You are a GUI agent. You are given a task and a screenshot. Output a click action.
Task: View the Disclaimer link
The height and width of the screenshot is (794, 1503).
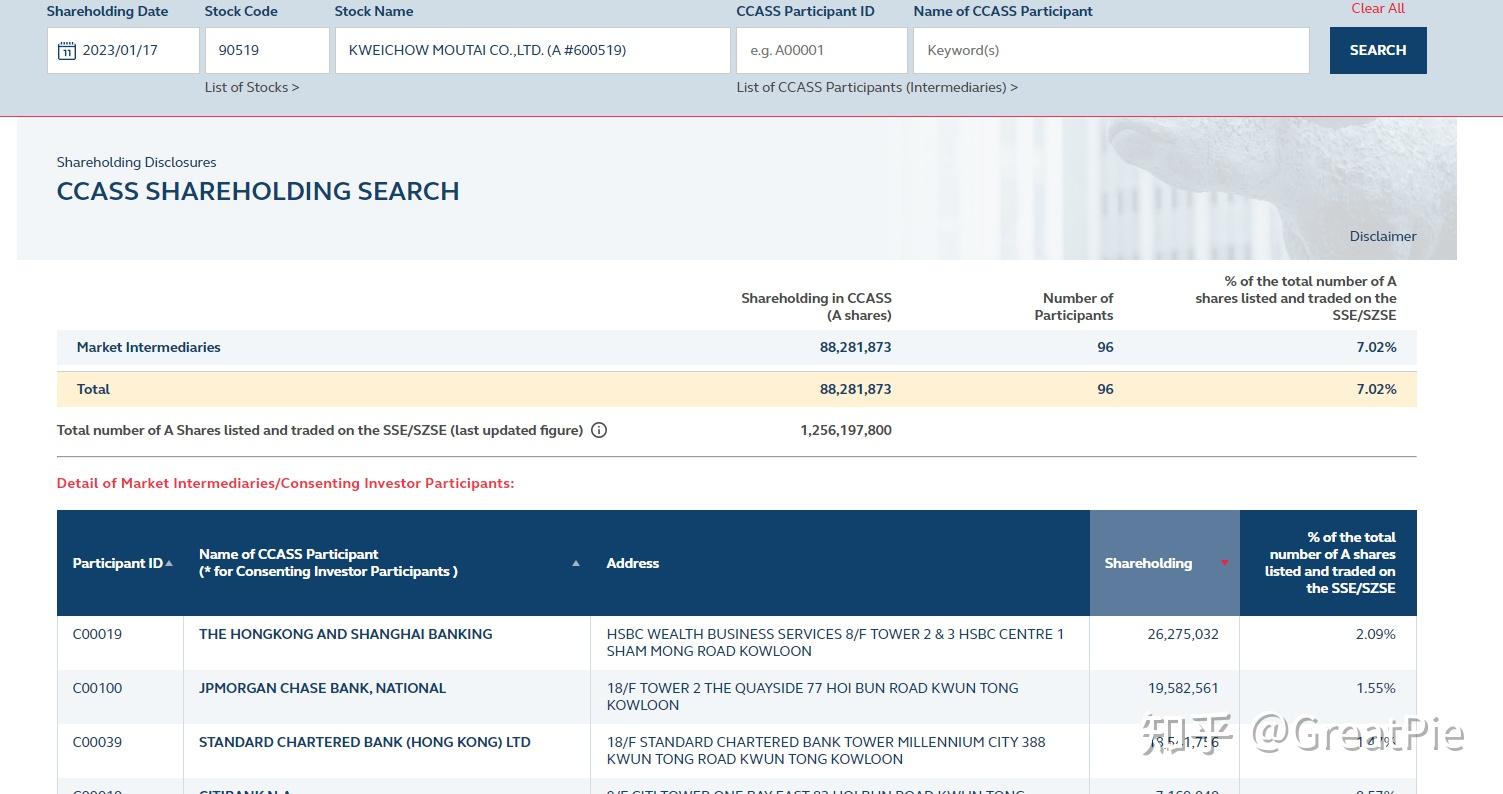pyautogui.click(x=1383, y=236)
